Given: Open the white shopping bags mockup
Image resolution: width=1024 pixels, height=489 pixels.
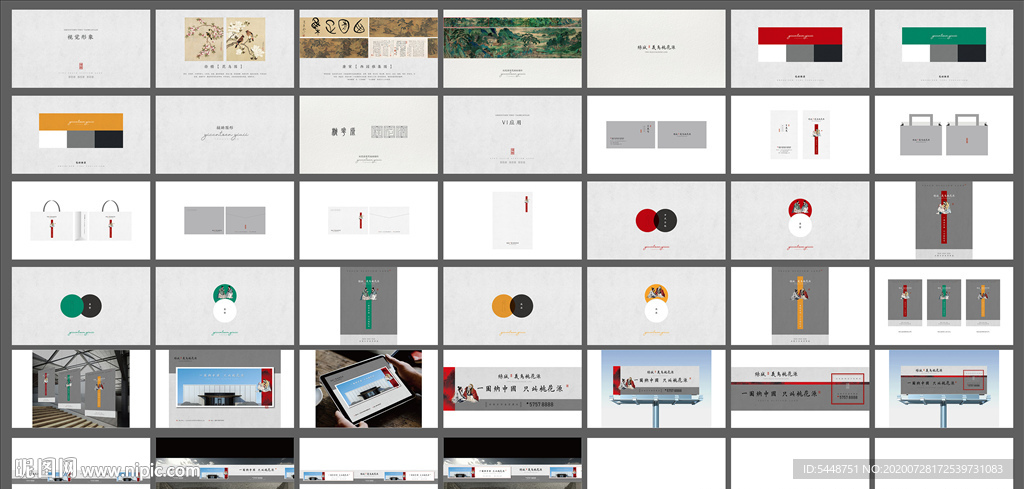Looking at the screenshot, I should coord(81,219).
